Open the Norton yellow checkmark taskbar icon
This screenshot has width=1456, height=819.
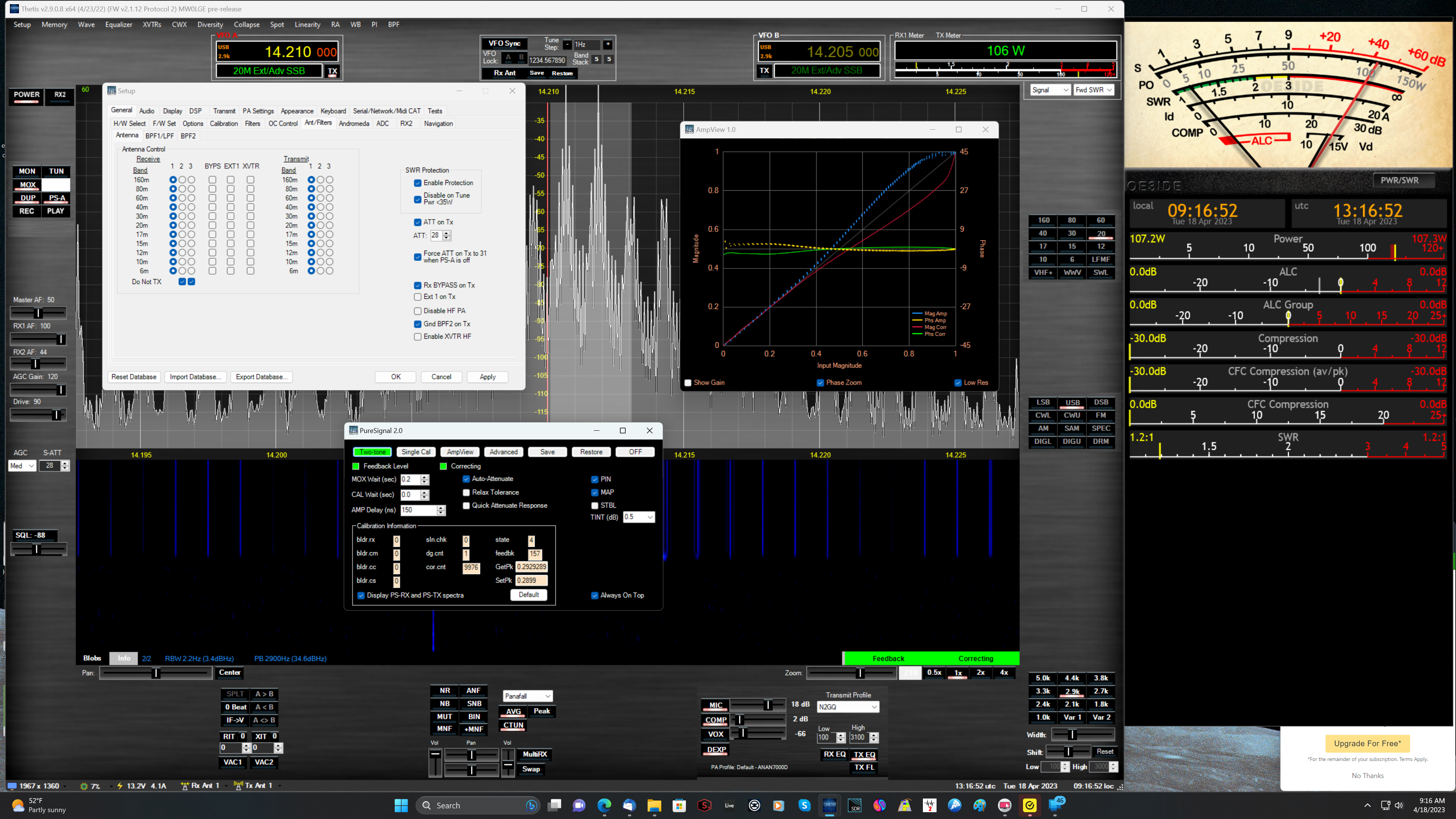click(x=1030, y=805)
